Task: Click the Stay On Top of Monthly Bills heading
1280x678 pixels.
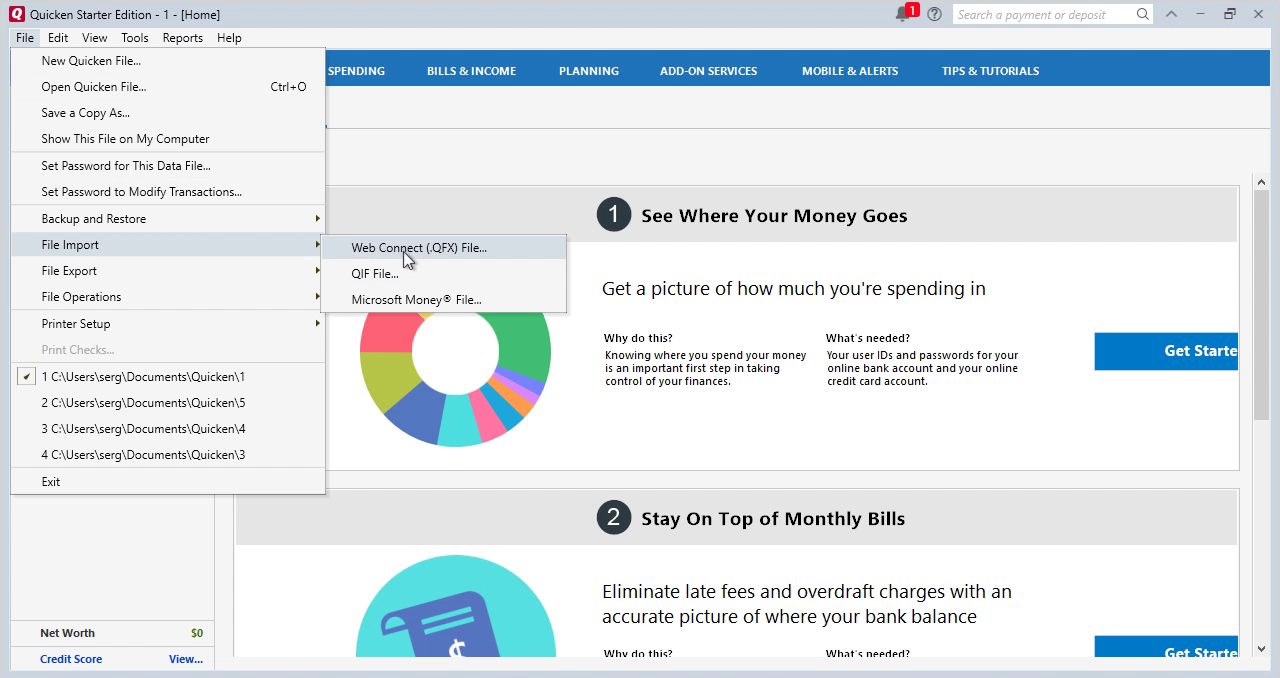Action: point(773,519)
